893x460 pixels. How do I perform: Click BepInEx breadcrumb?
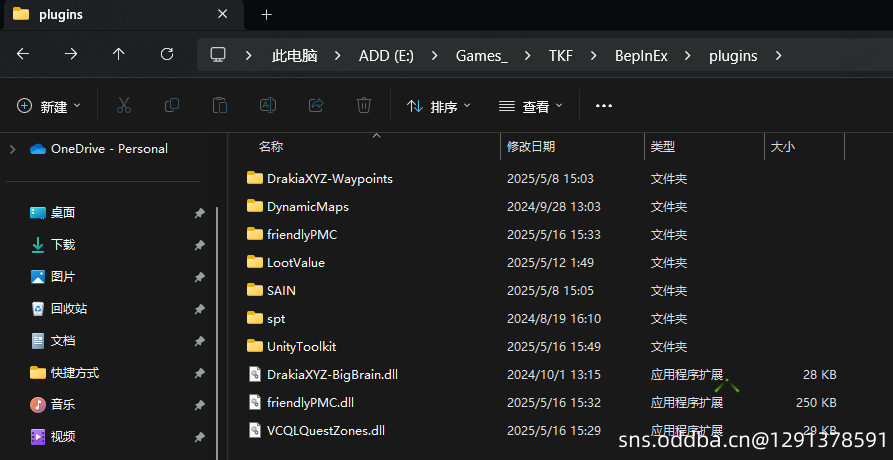pyautogui.click(x=641, y=56)
